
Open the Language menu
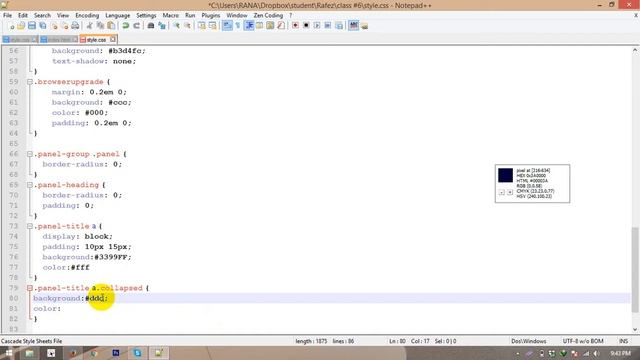tap(118, 15)
